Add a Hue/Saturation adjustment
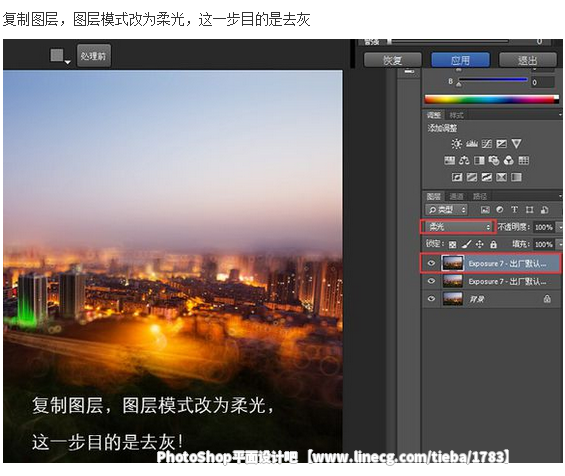This screenshot has width=565, height=476. (x=449, y=160)
